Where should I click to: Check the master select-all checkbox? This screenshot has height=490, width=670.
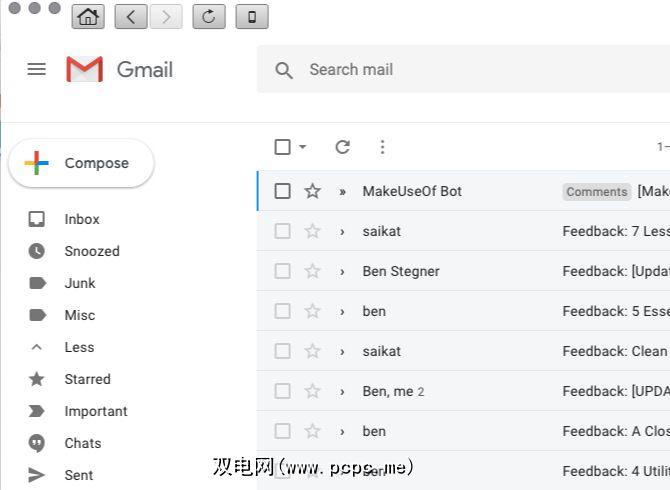pos(283,147)
